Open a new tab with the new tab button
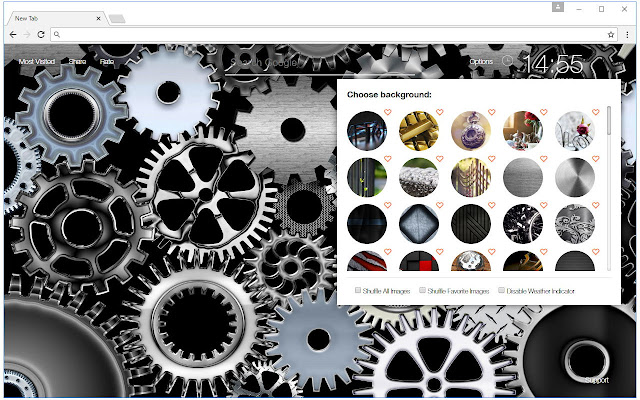The image size is (640, 400). click(x=117, y=19)
